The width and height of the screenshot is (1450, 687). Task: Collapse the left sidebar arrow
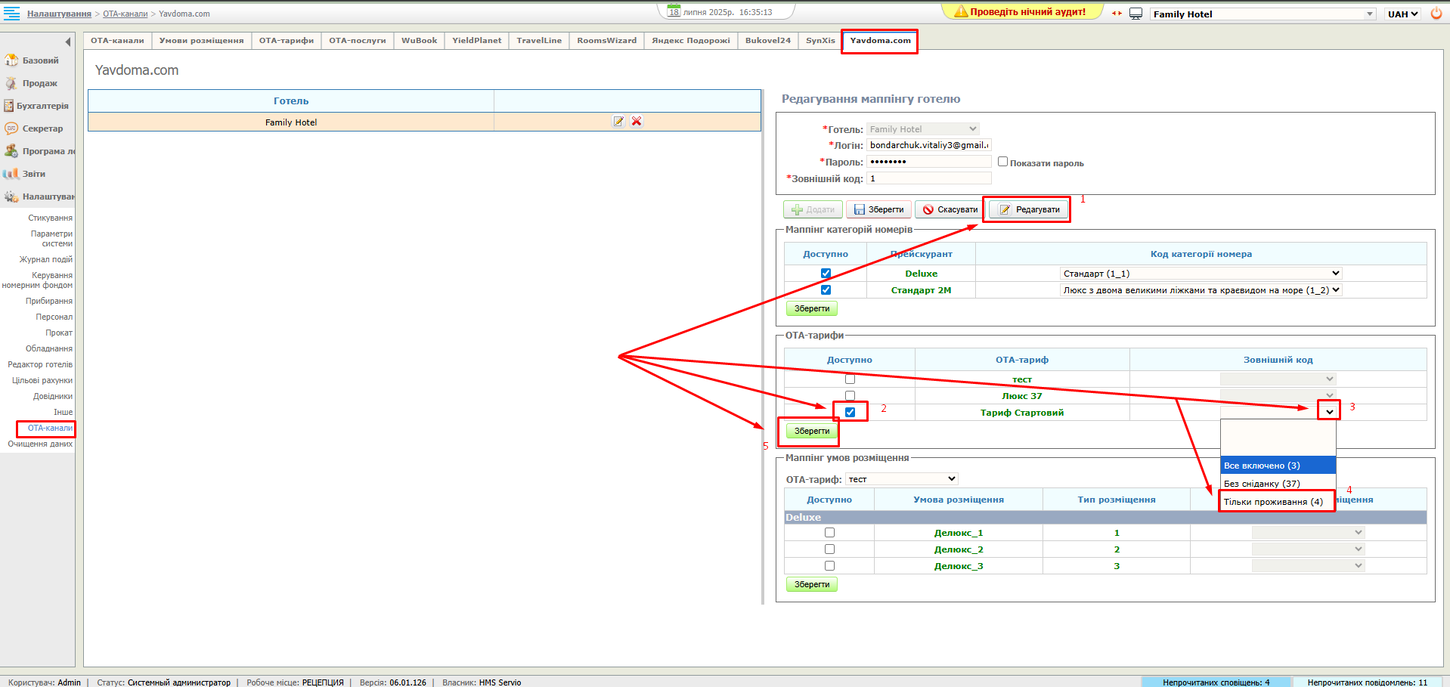click(68, 42)
